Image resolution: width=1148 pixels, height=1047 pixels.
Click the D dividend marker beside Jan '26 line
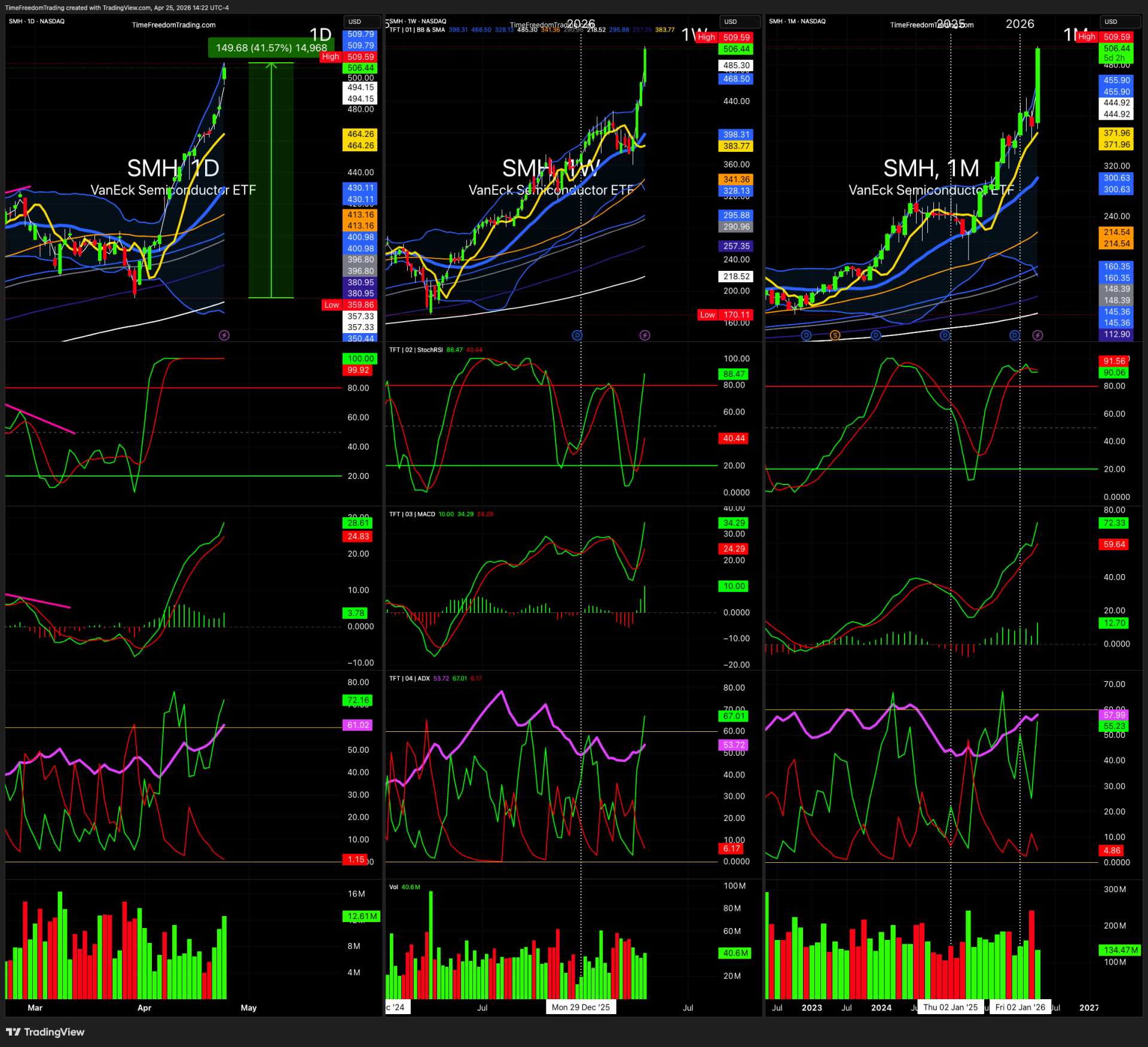click(1015, 335)
